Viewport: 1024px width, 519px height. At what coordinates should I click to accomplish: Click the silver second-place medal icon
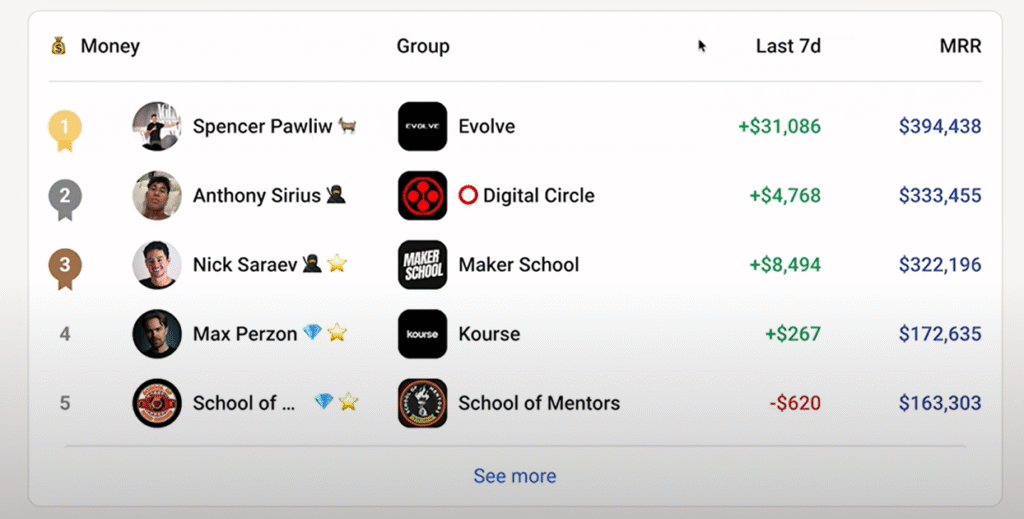pyautogui.click(x=65, y=199)
